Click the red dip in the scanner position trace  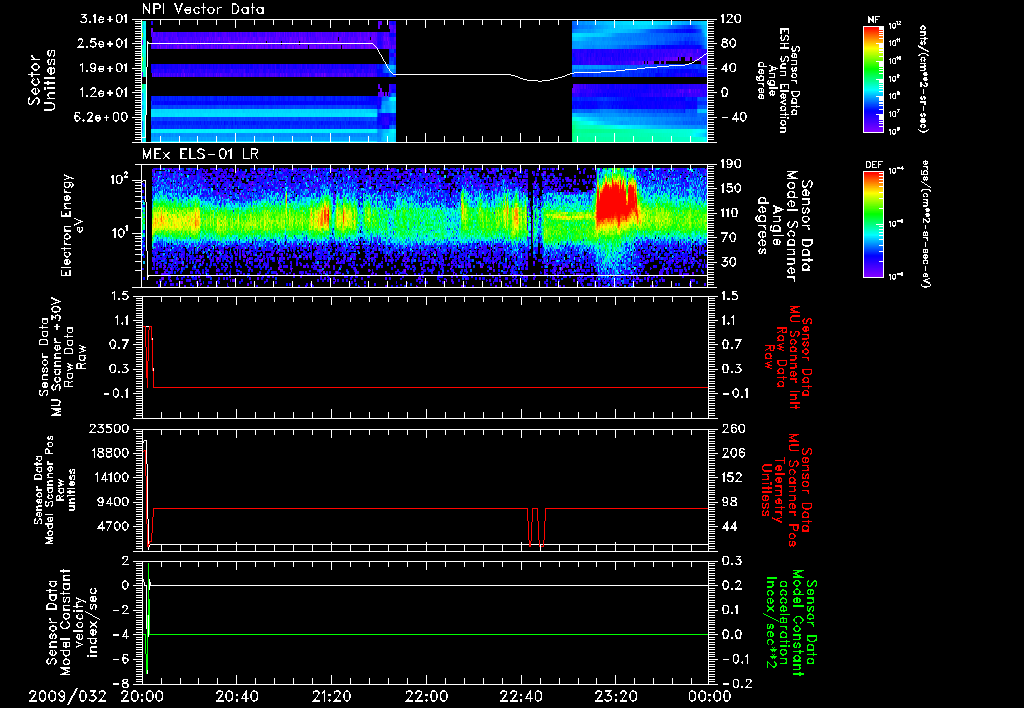[536, 527]
